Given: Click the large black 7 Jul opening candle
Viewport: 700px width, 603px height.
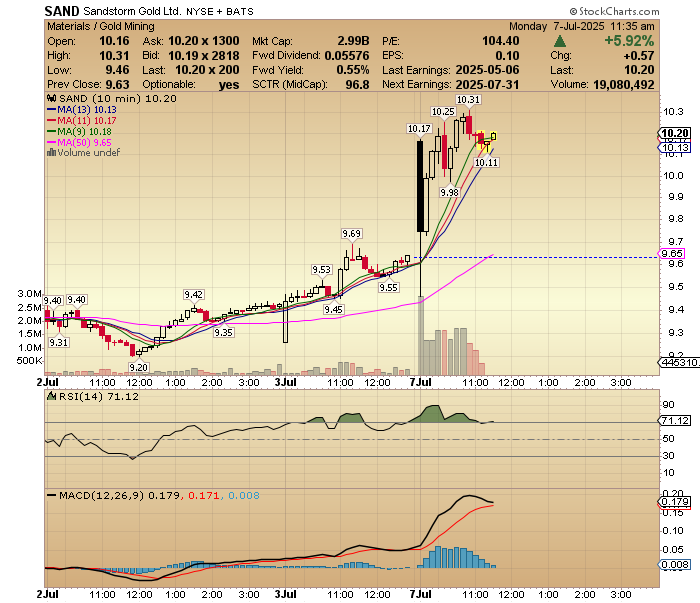Looking at the screenshot, I should coord(420,186).
